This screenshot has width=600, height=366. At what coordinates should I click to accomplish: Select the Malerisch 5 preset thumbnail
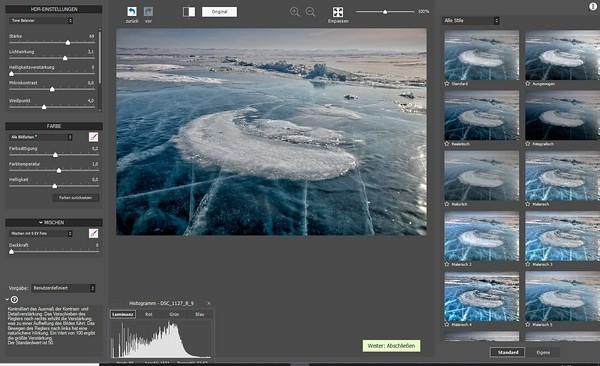(x=562, y=296)
